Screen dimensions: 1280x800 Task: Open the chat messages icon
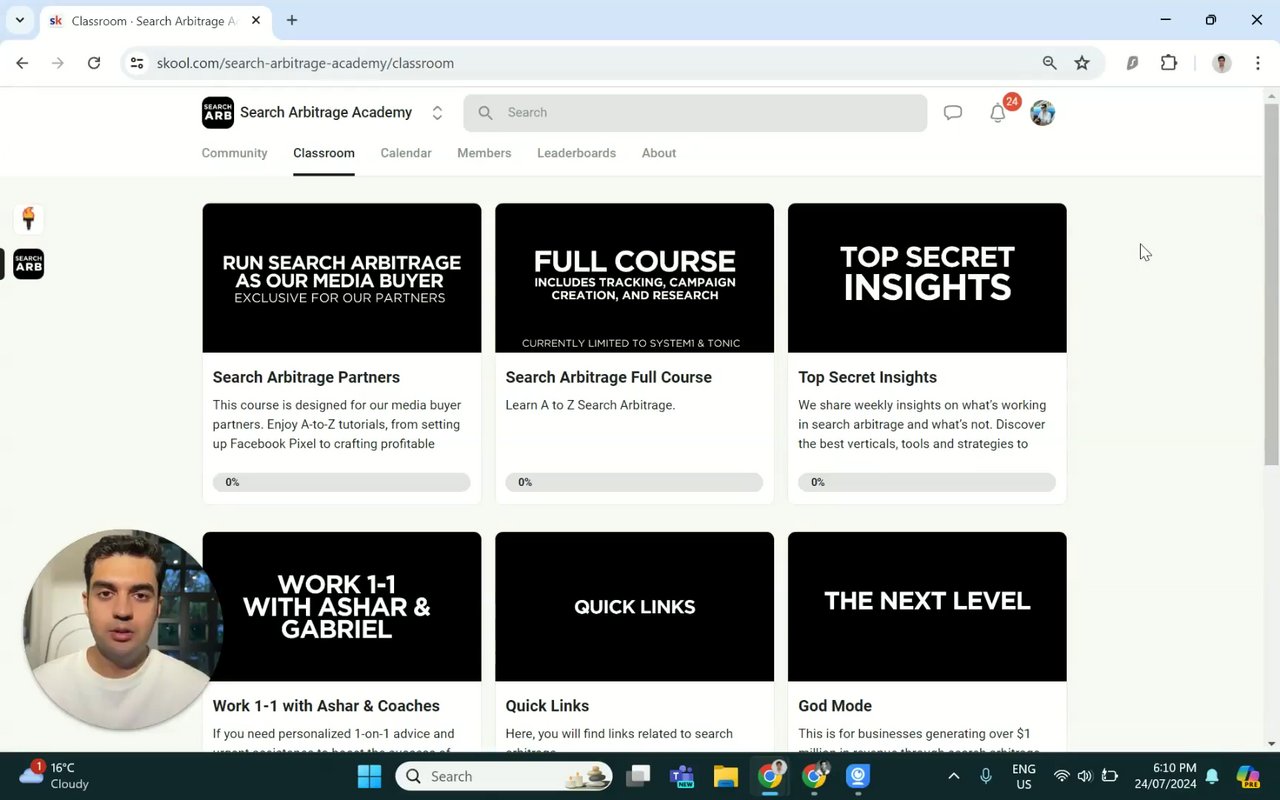(953, 113)
